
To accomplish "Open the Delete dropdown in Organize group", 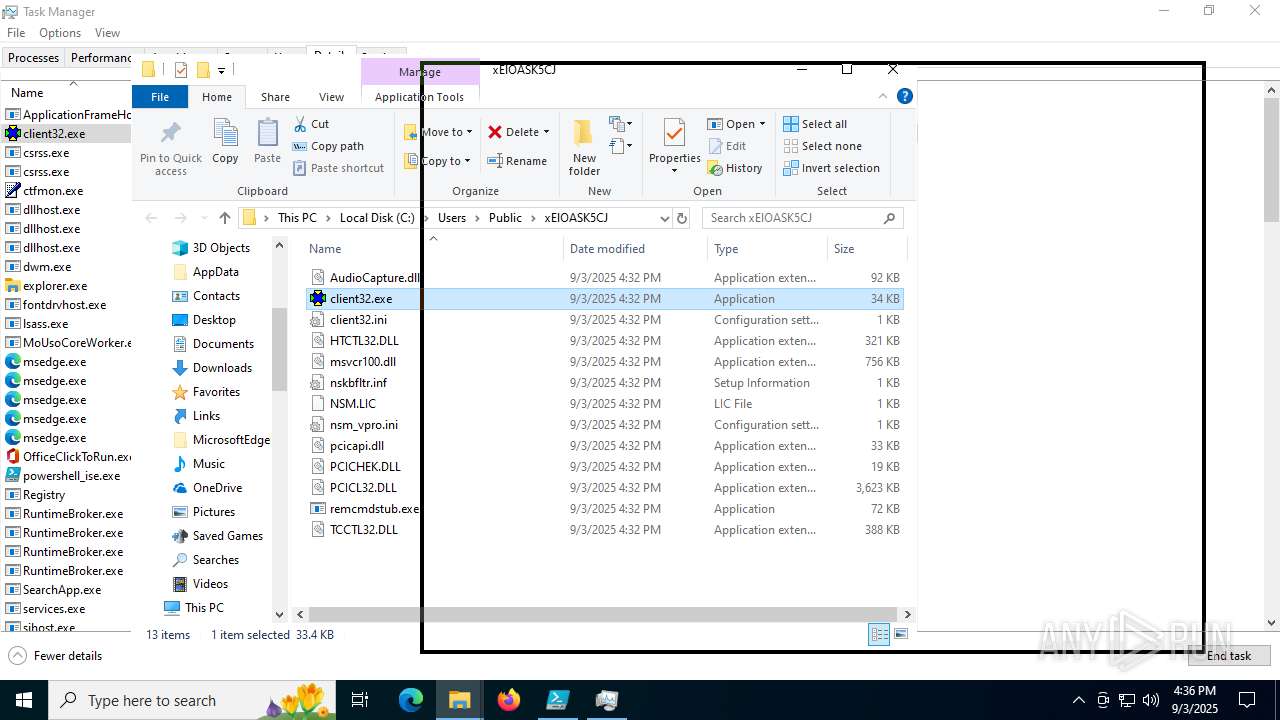I will (546, 132).
